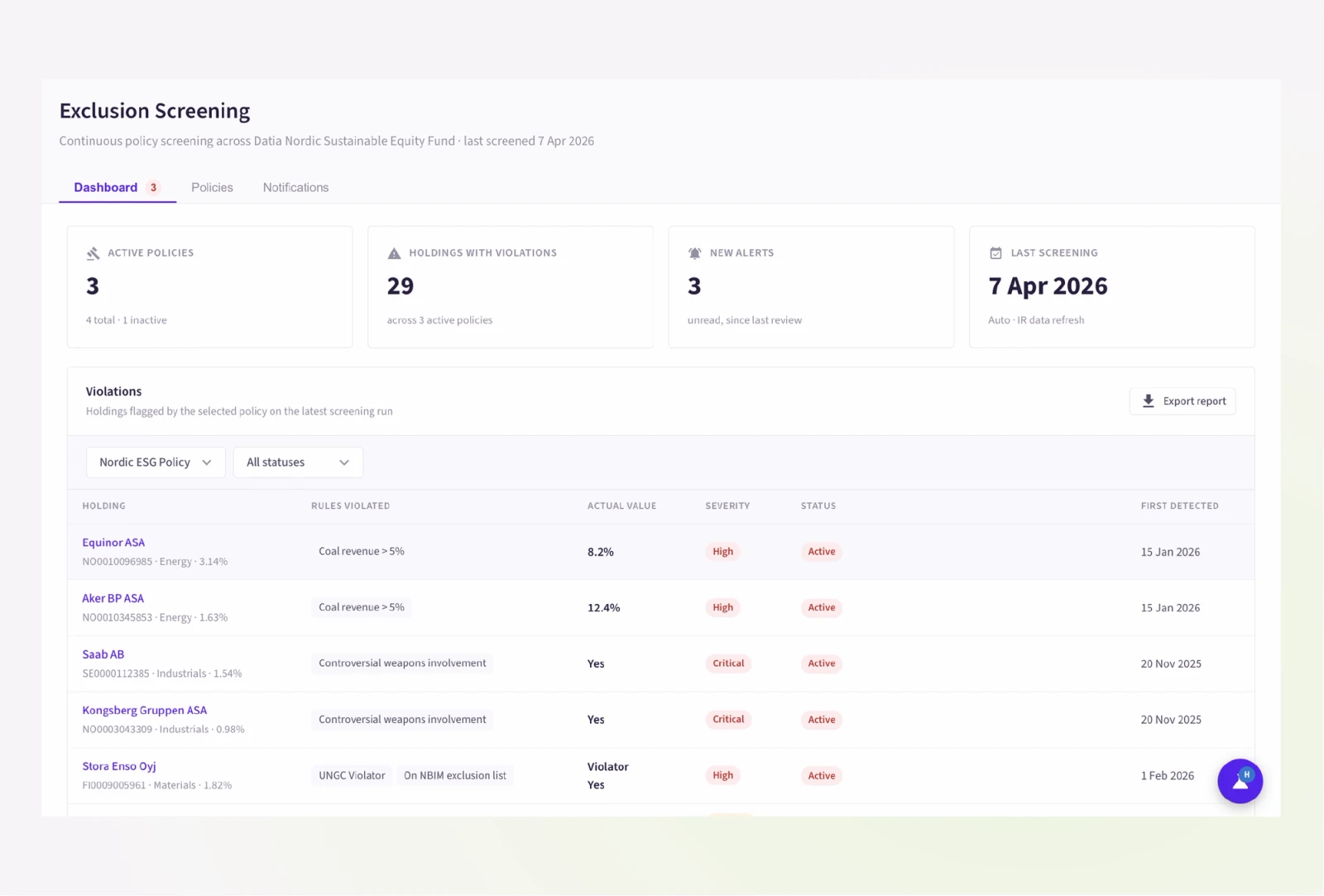Click the High severity badge for Stora Enso

pyautogui.click(x=723, y=775)
